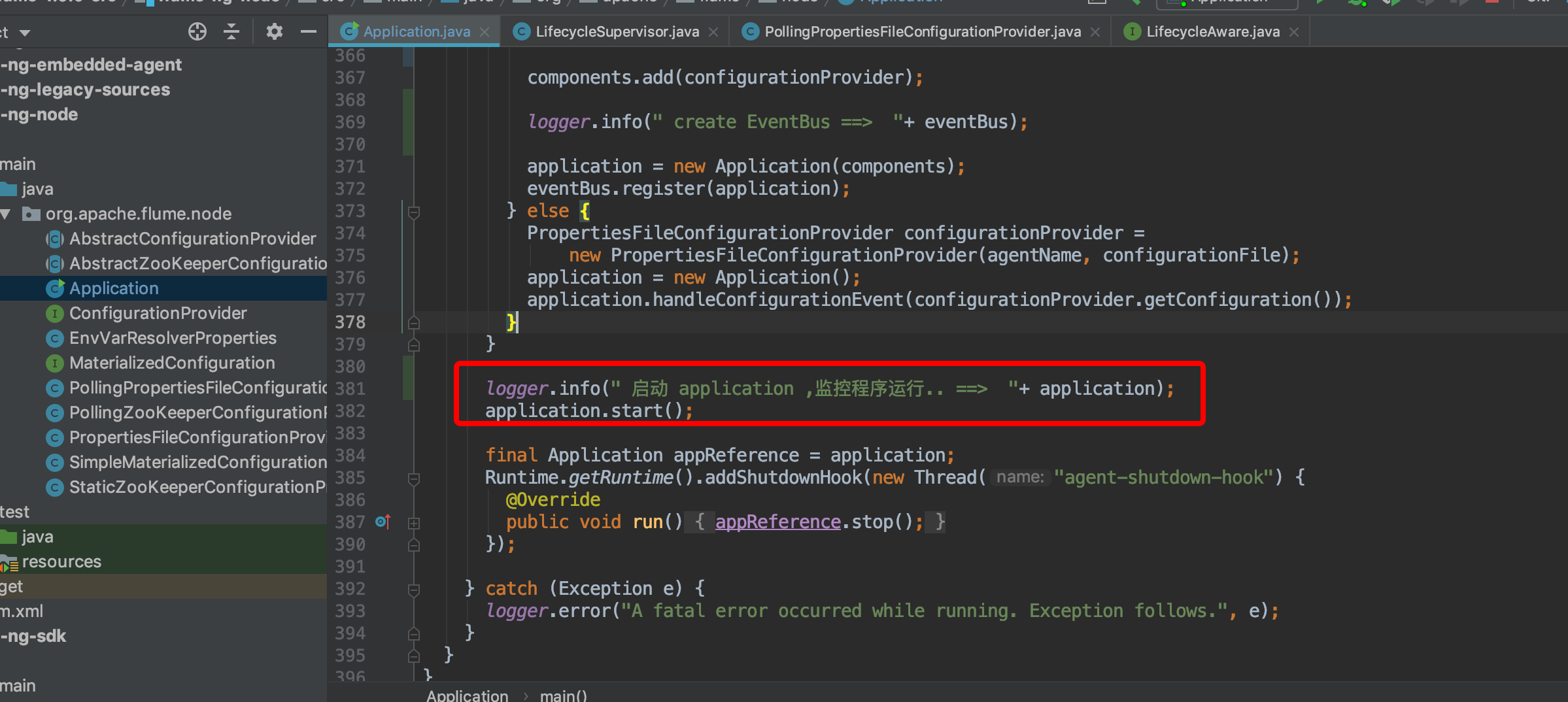Open the LifecycleAware.java tab
1568x702 pixels.
(x=1210, y=31)
